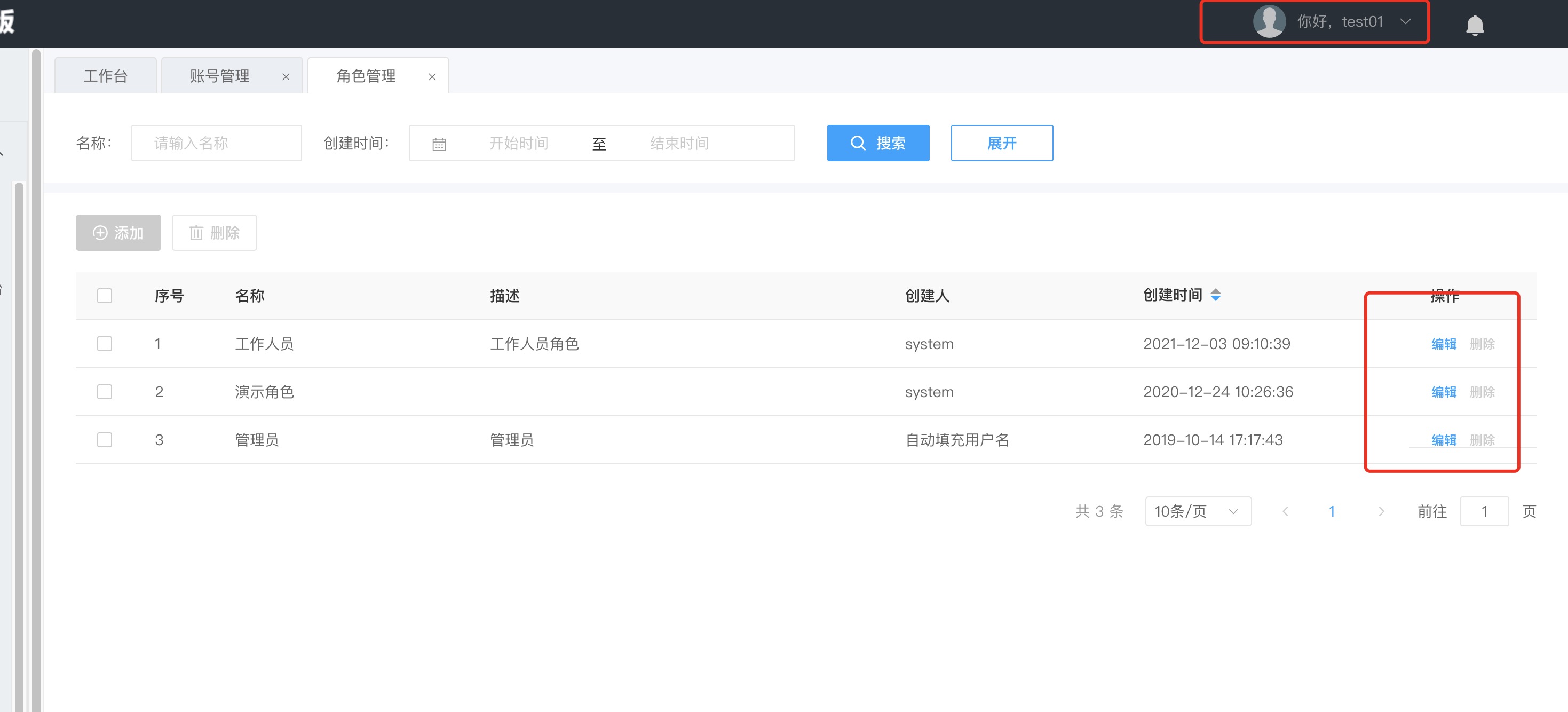Screen dimensions: 1568x712
Task: Click 编辑 for the 演示角色 row
Action: pyautogui.click(x=1443, y=392)
